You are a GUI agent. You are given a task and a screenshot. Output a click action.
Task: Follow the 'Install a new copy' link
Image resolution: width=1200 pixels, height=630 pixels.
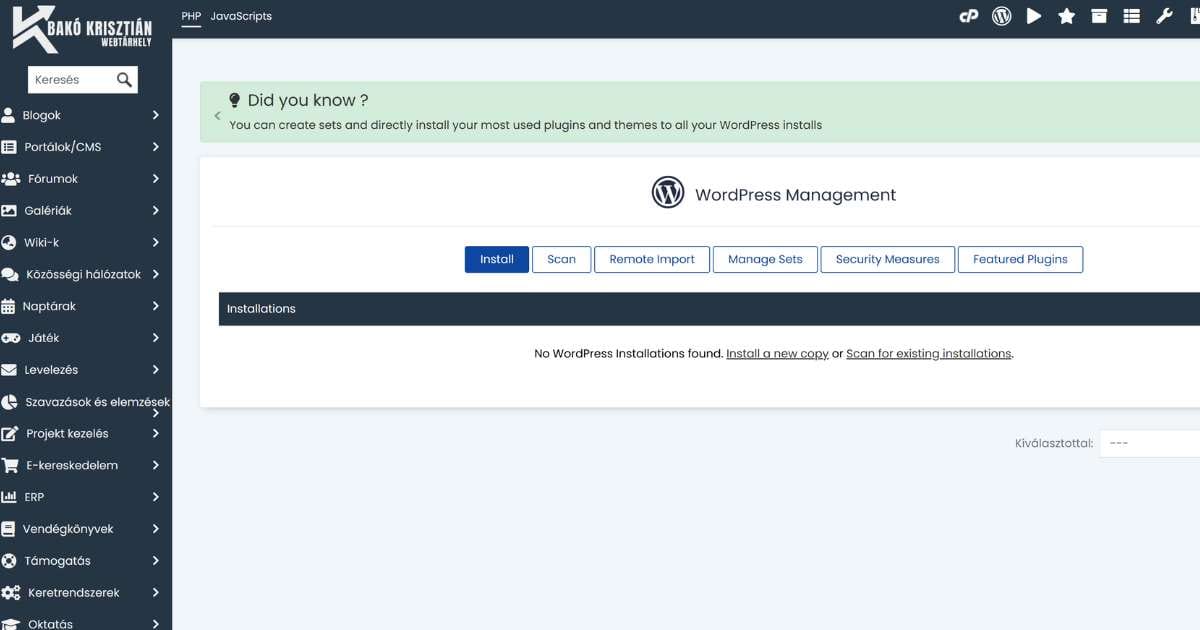[x=777, y=354]
